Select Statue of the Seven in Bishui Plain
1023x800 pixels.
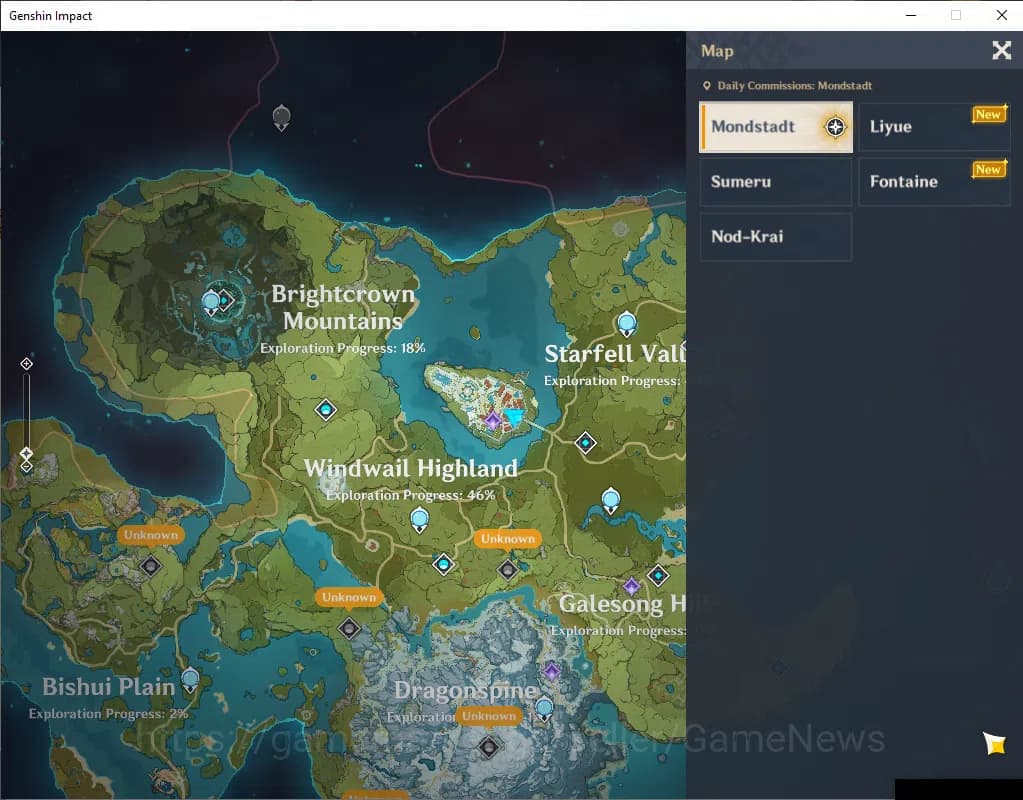[190, 681]
